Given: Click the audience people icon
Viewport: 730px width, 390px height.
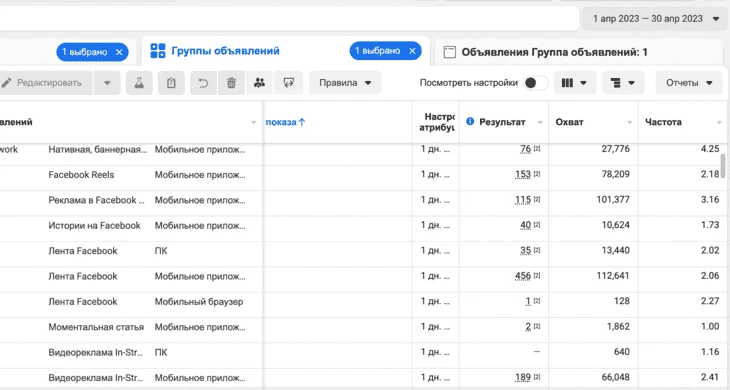Looking at the screenshot, I should pyautogui.click(x=259, y=83).
